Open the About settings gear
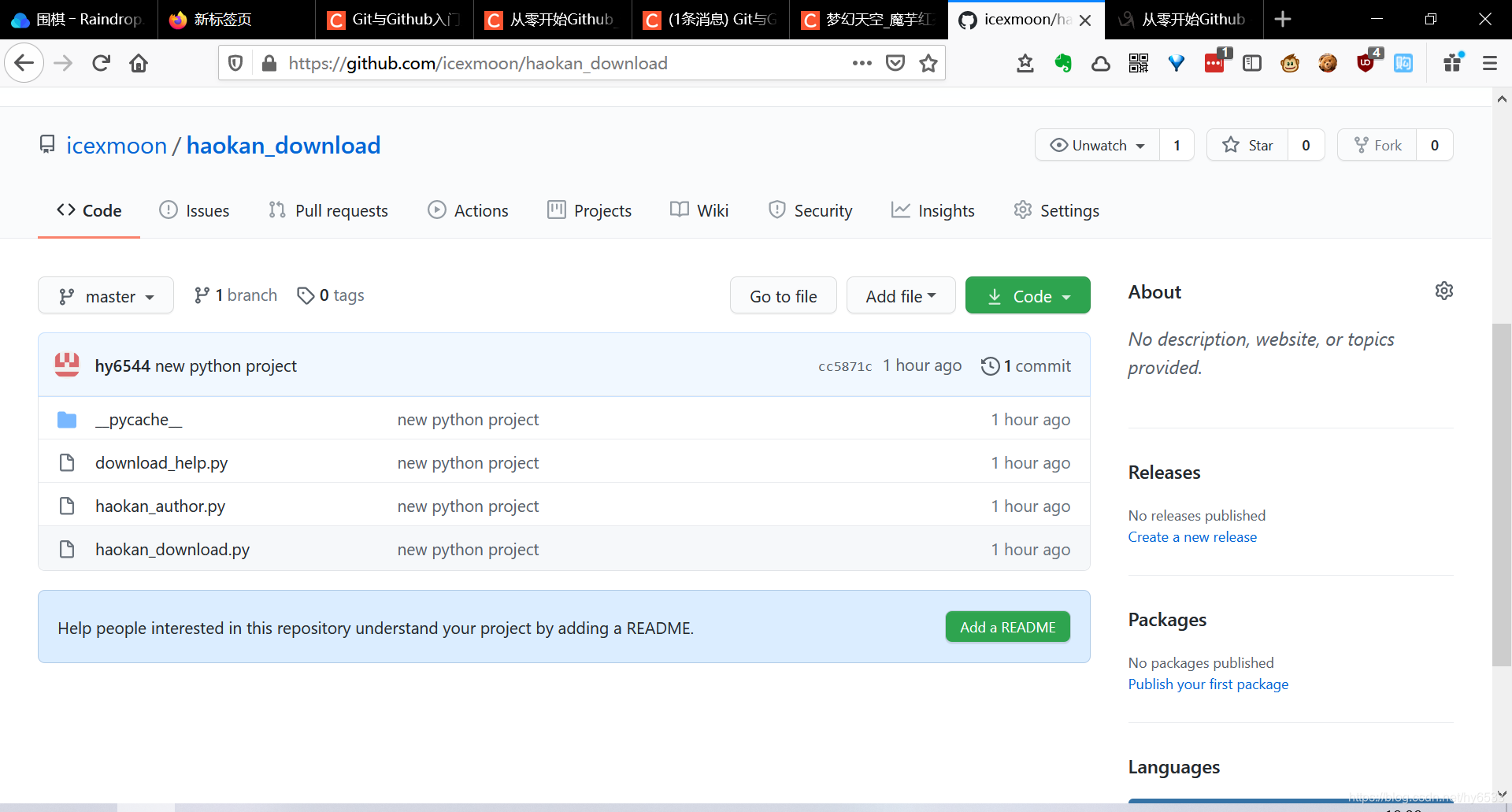The height and width of the screenshot is (812, 1512). point(1444,291)
